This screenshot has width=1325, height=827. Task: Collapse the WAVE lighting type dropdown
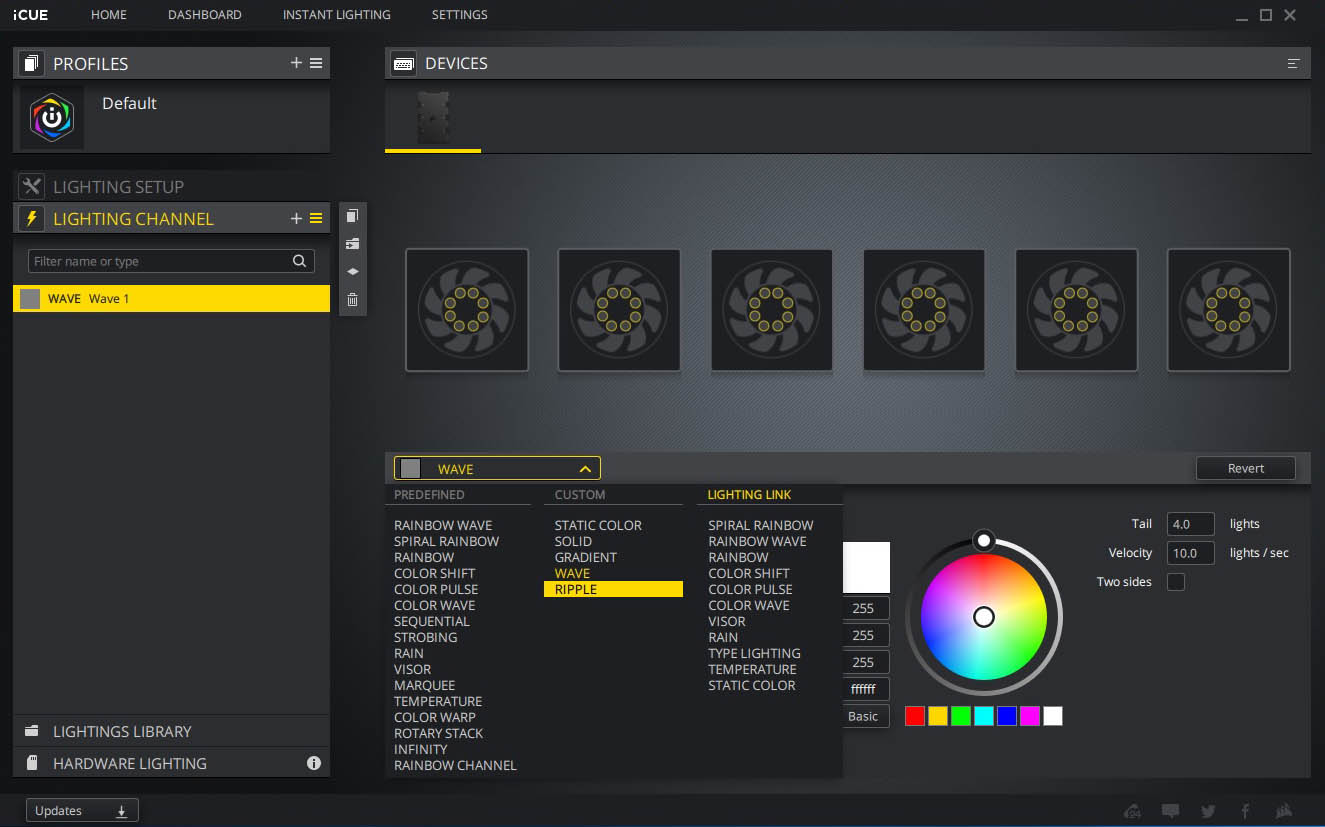(497, 469)
